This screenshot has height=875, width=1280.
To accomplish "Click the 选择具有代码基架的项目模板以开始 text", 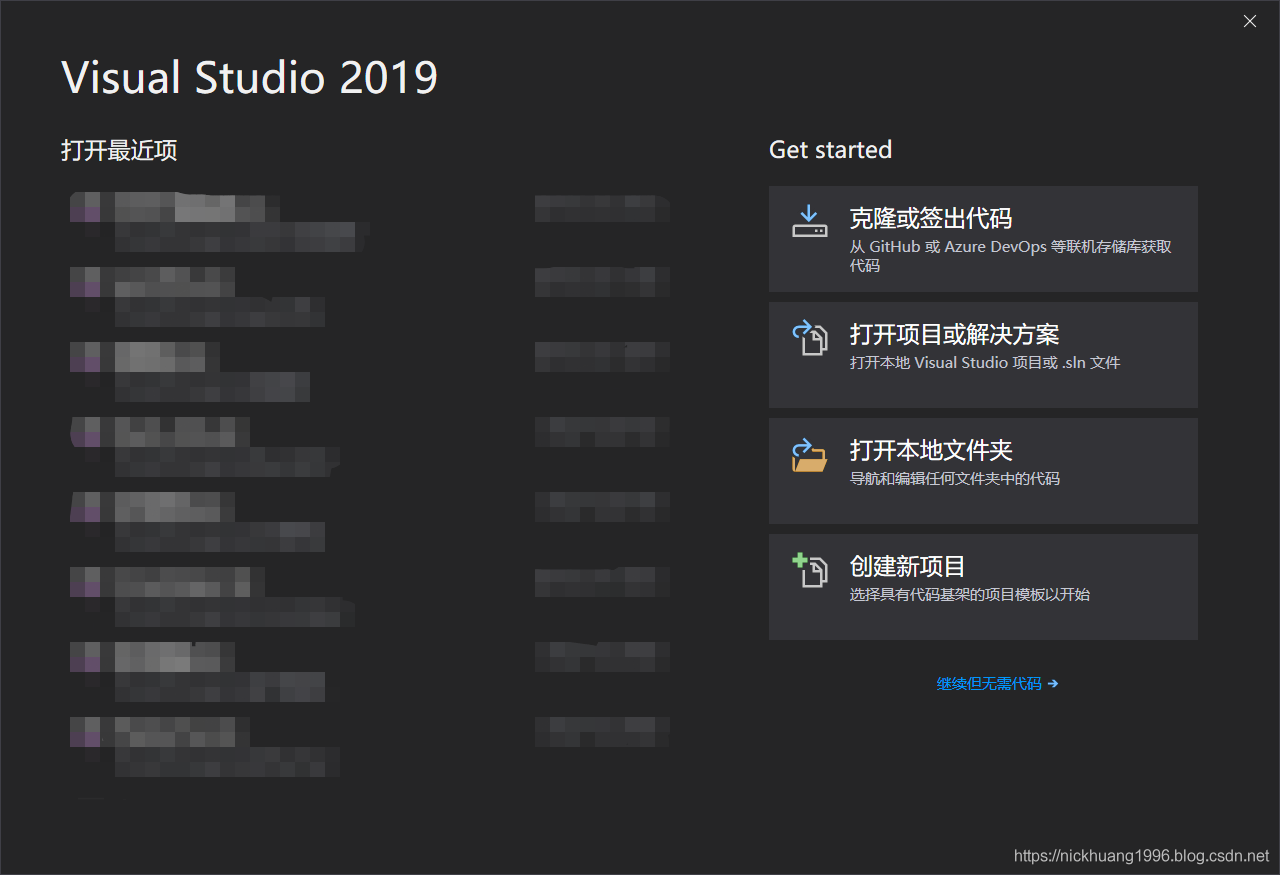I will click(x=970, y=595).
